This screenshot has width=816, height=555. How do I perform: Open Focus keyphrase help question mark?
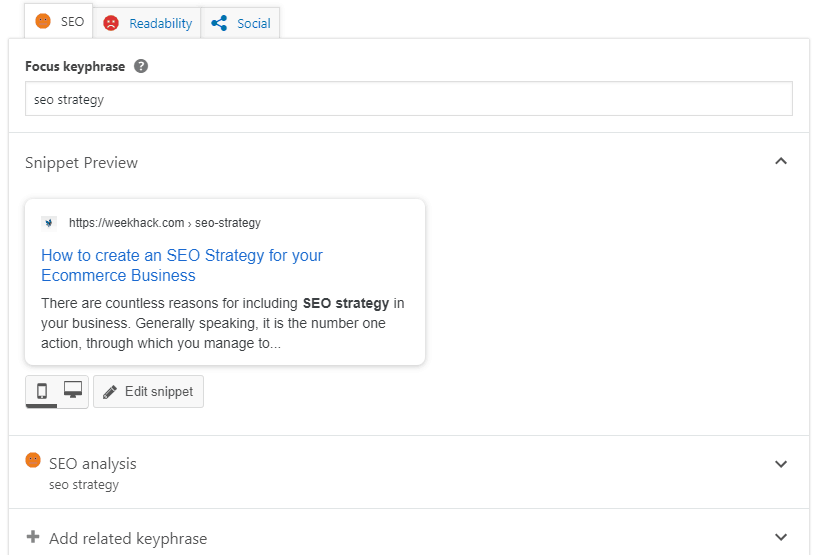pos(141,66)
